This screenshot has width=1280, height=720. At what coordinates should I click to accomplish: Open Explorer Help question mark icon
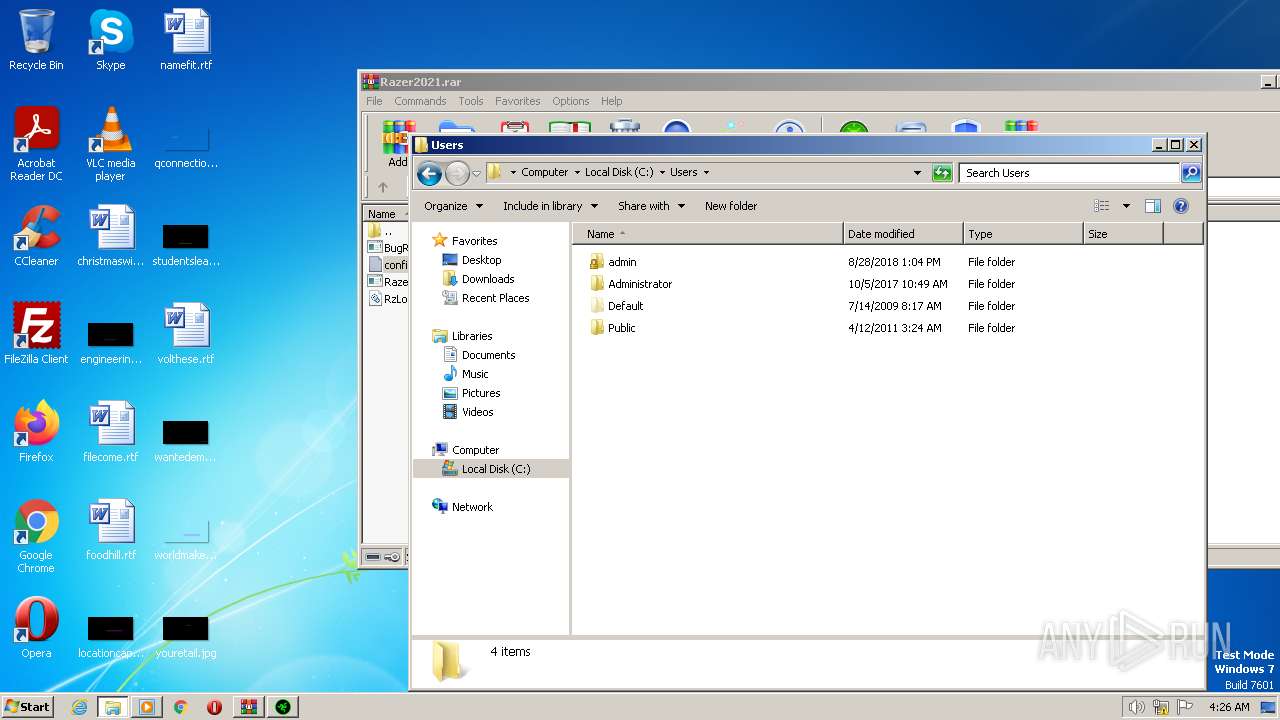click(x=1181, y=206)
